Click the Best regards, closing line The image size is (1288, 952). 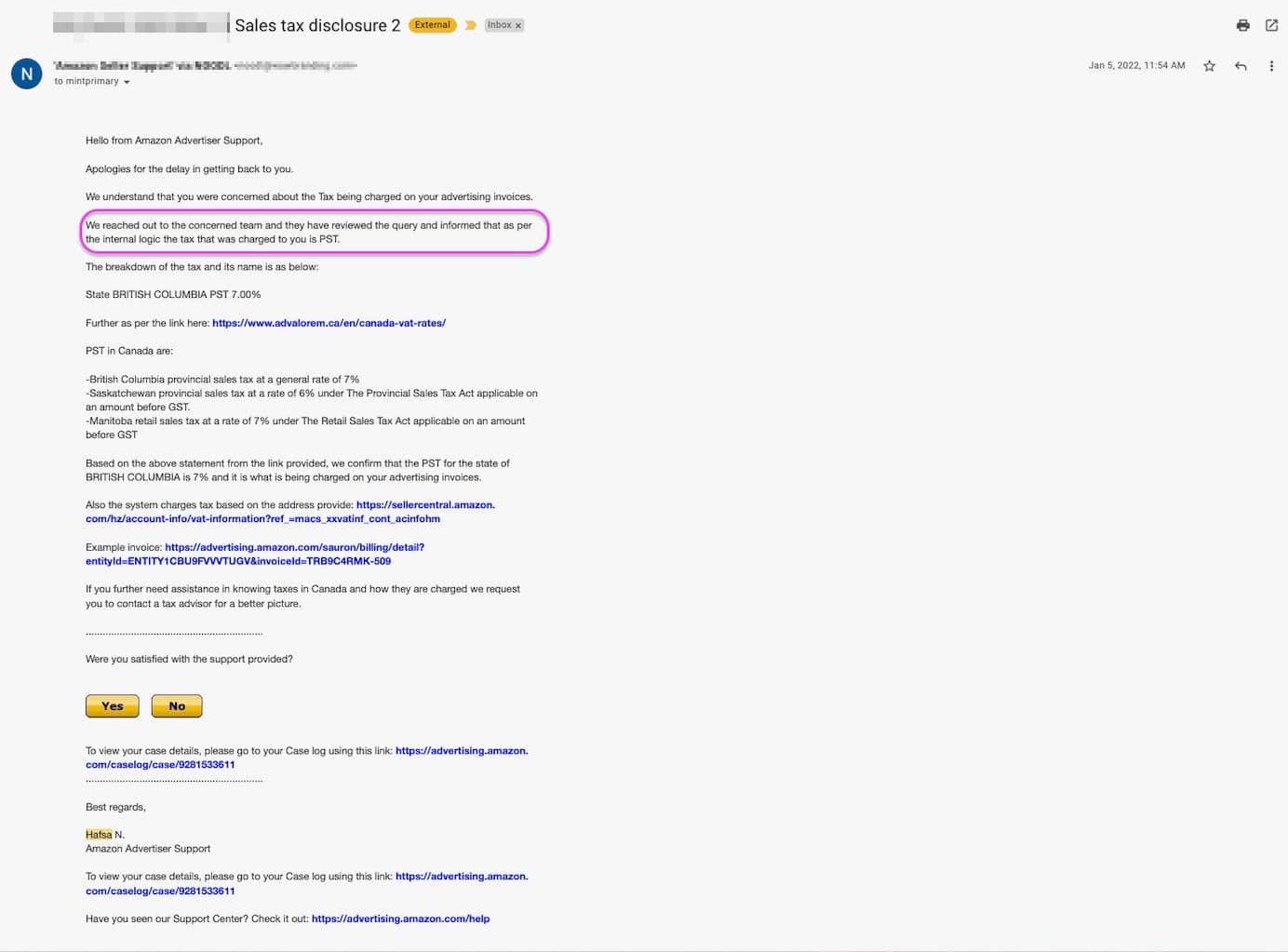point(115,807)
